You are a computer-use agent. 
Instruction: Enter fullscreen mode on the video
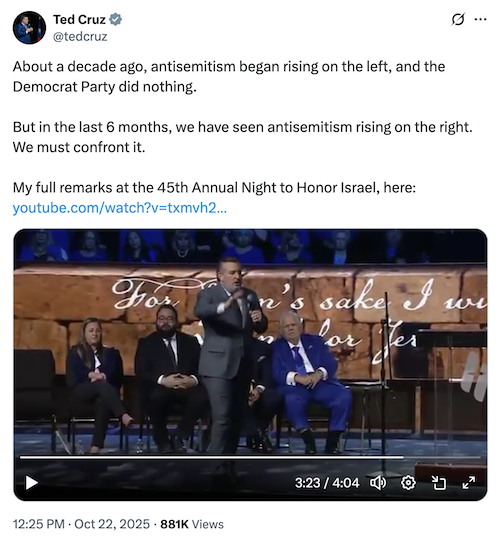point(469,483)
